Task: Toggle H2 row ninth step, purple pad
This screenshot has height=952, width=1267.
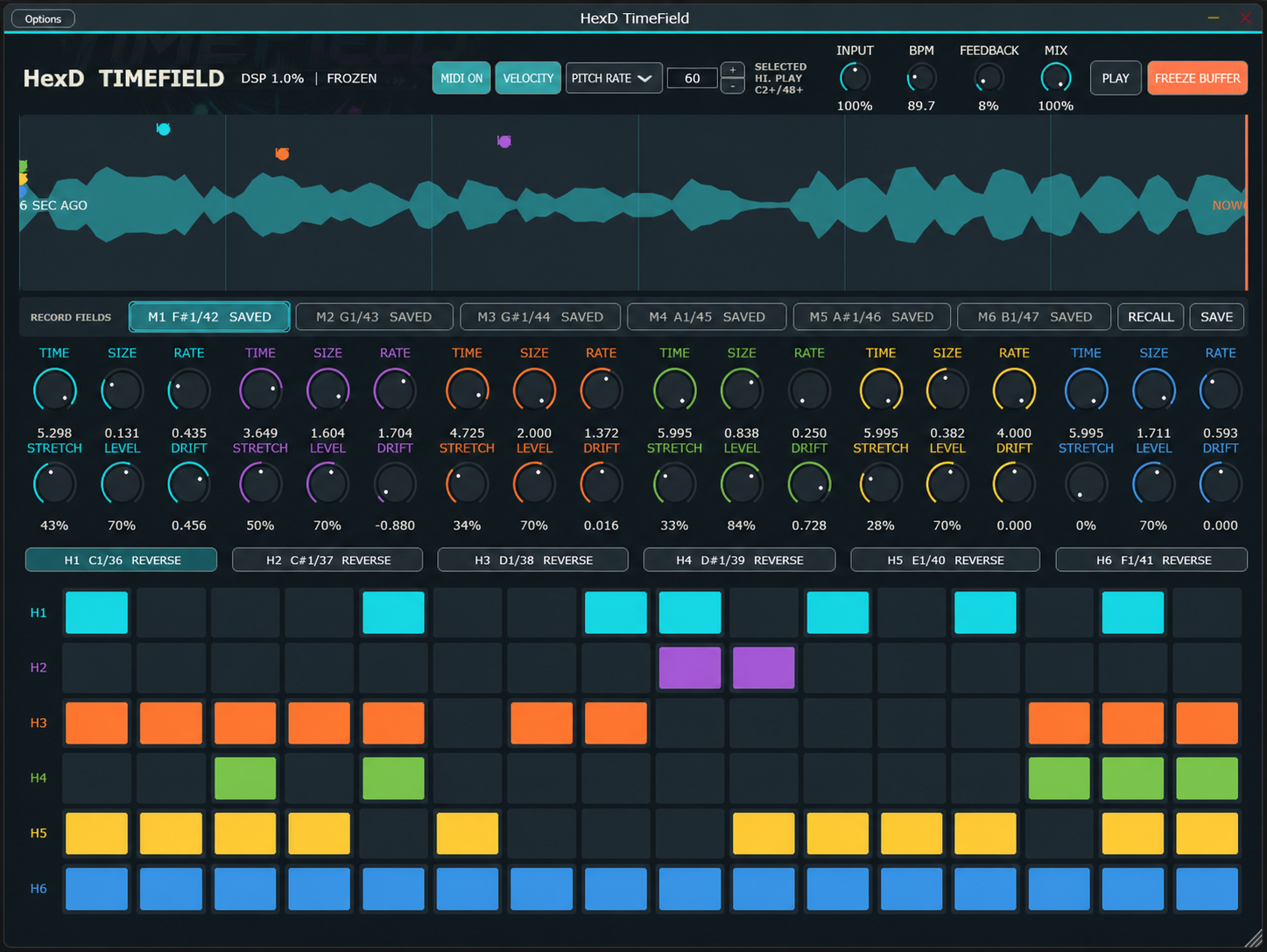Action: click(x=690, y=667)
